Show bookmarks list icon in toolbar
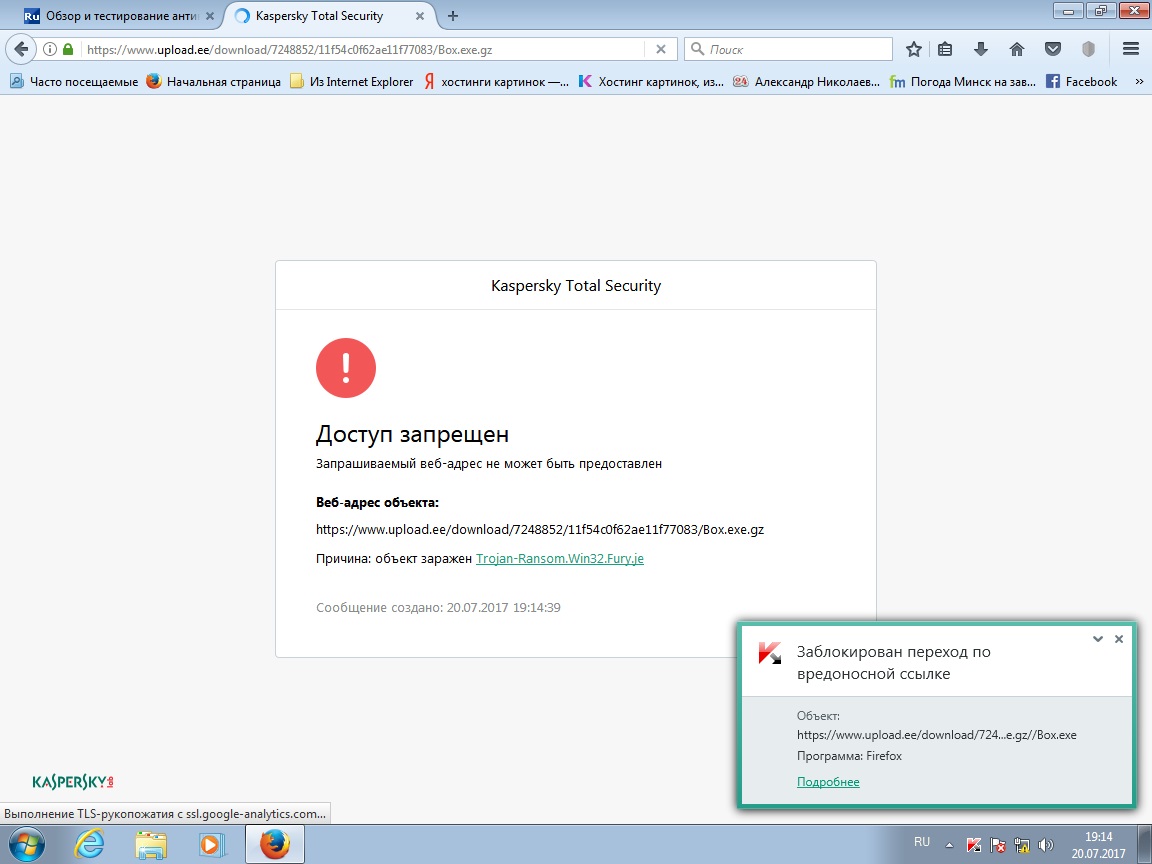This screenshot has height=864, width=1152. (x=945, y=49)
